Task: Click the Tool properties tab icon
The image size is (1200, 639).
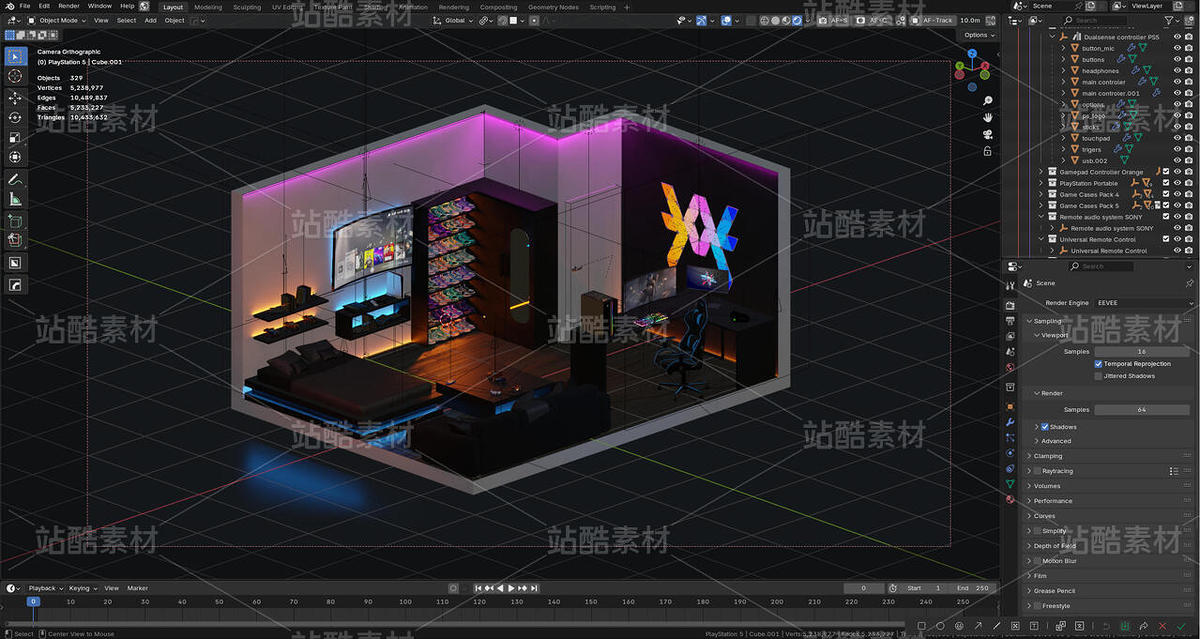Action: (x=1010, y=286)
